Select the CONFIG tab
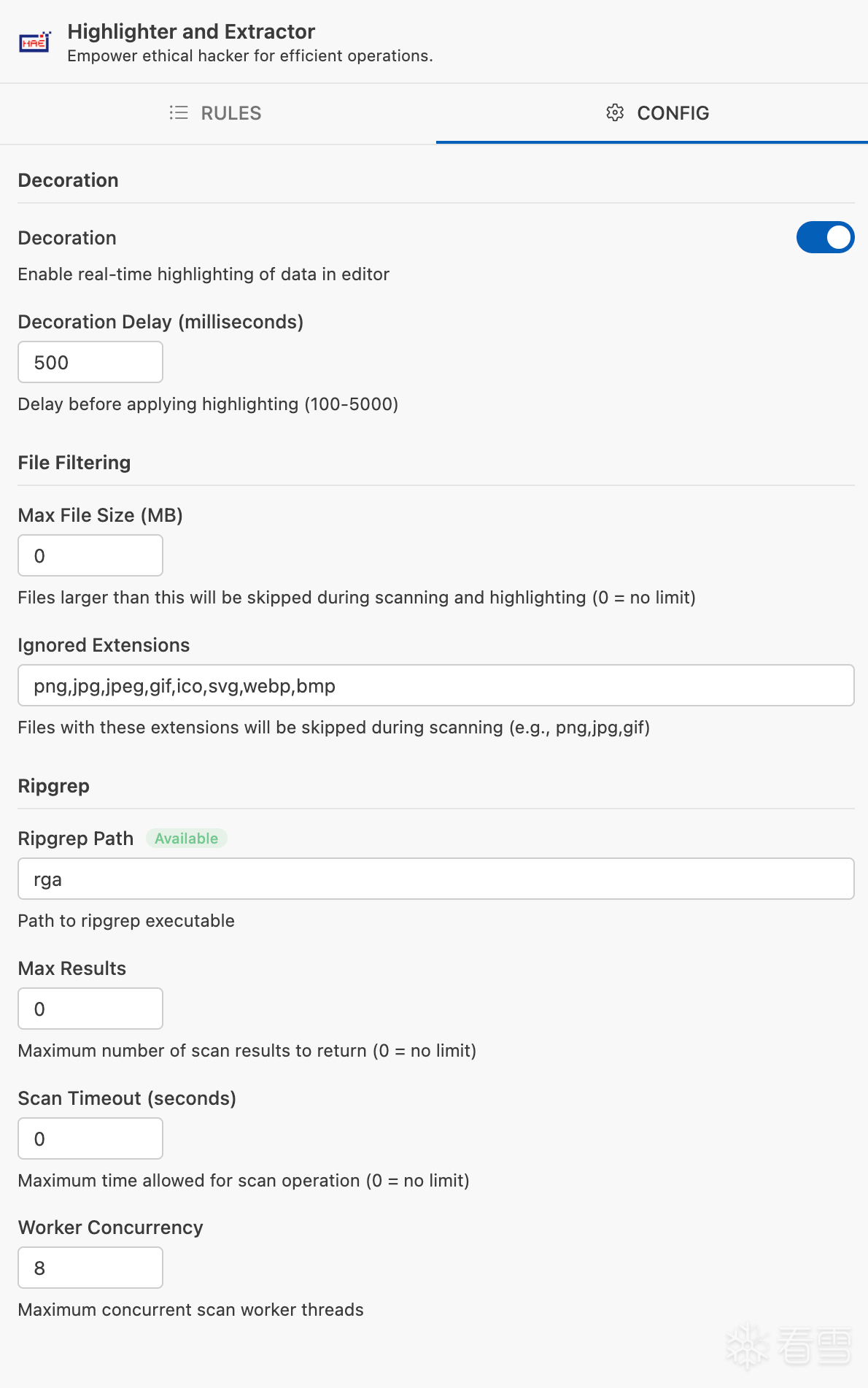Image resolution: width=868 pixels, height=1388 pixels. [652, 114]
